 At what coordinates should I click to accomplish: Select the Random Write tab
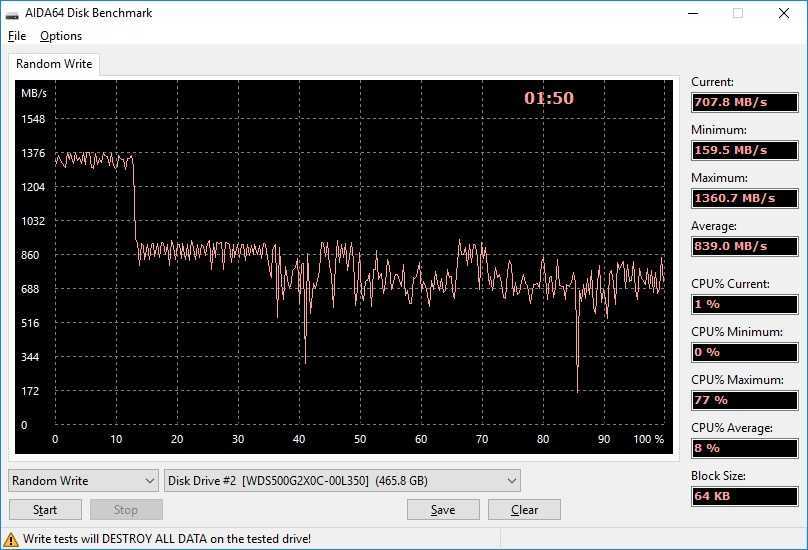[x=54, y=64]
